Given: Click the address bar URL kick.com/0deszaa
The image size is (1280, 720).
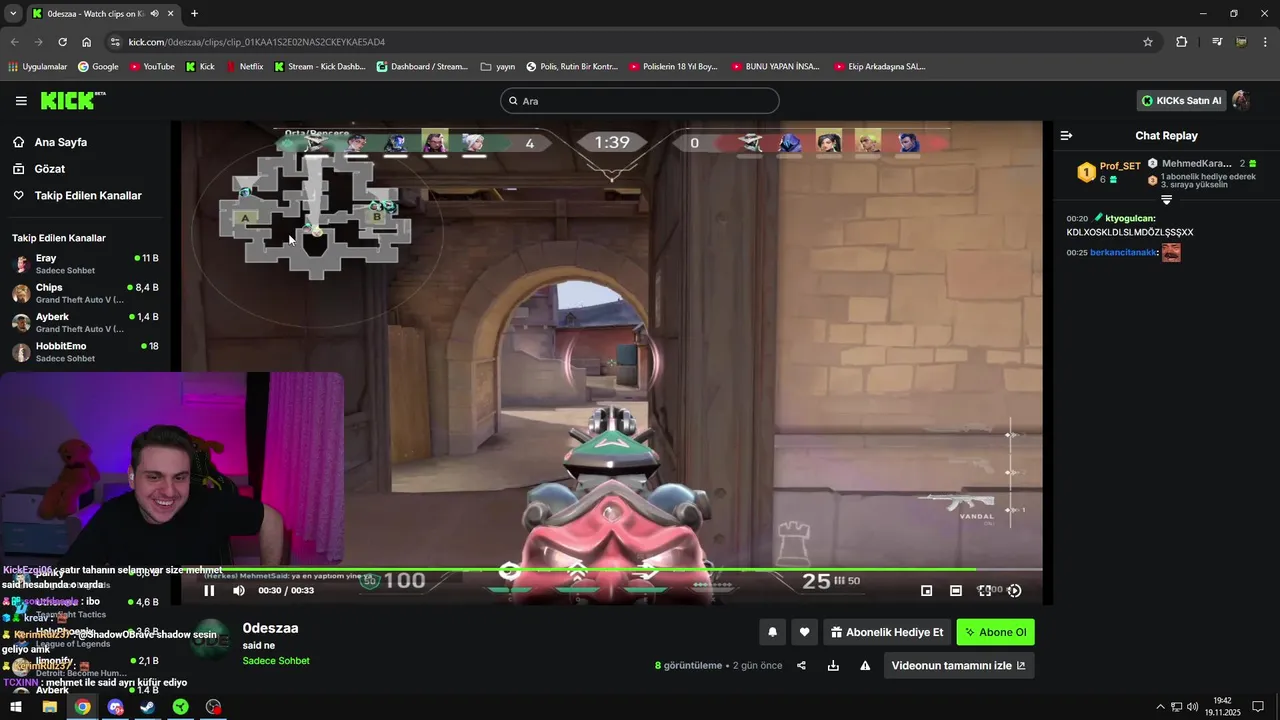Looking at the screenshot, I should tap(257, 42).
